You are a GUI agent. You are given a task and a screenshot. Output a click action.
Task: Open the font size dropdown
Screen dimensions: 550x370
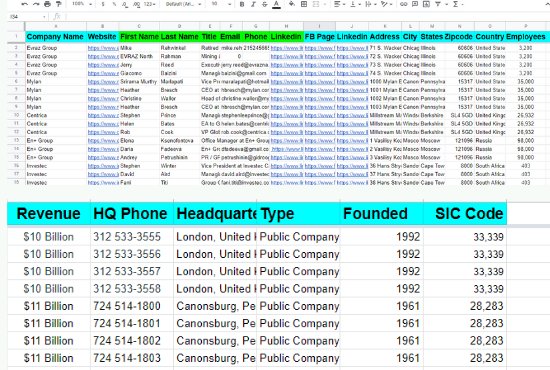click(221, 4)
